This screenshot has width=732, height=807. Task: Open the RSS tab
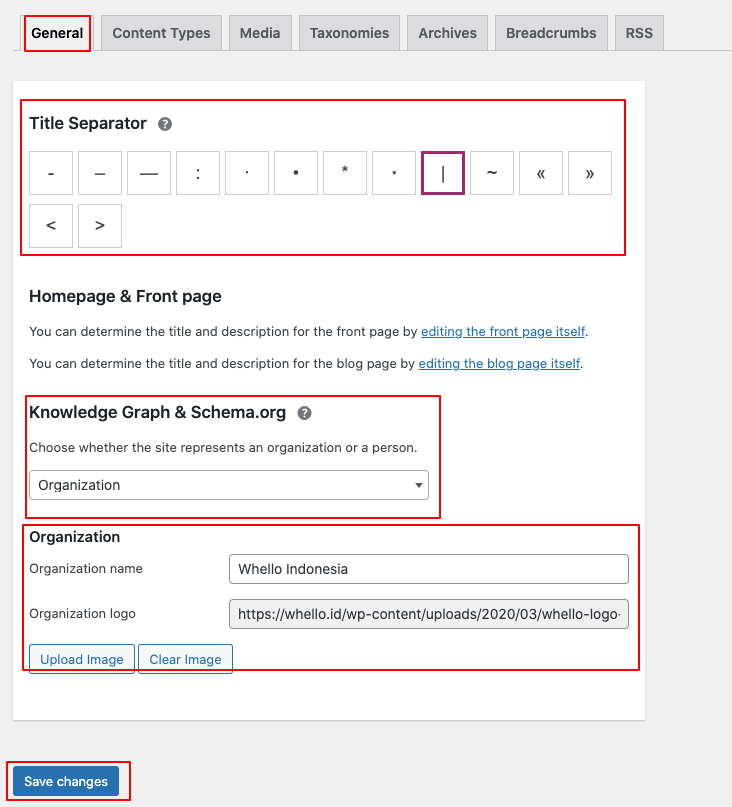click(639, 33)
